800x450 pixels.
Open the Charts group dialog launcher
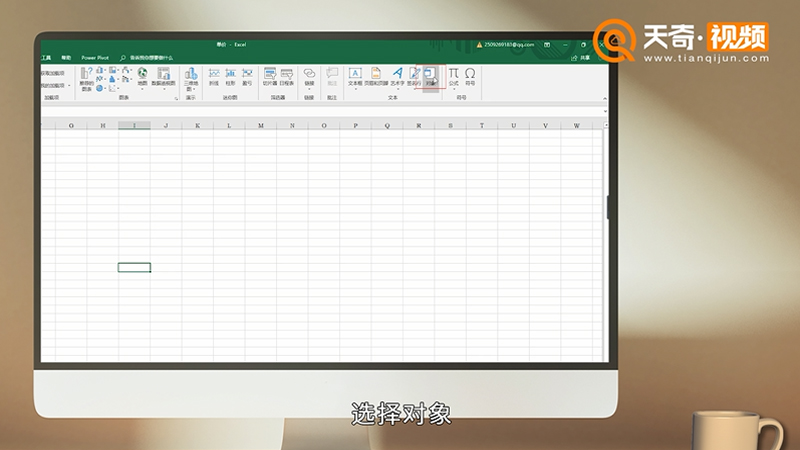[x=177, y=98]
